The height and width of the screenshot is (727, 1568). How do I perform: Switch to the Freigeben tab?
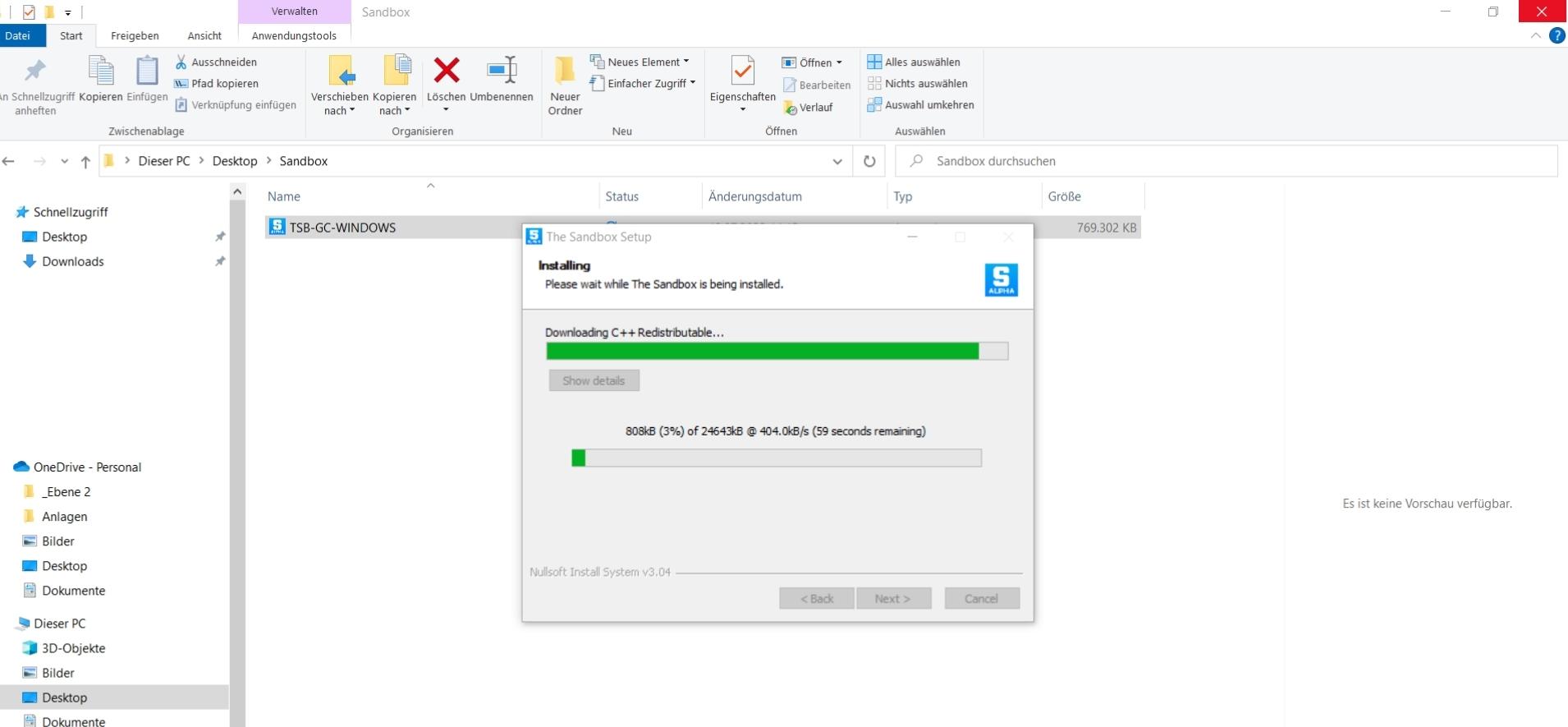pos(135,35)
